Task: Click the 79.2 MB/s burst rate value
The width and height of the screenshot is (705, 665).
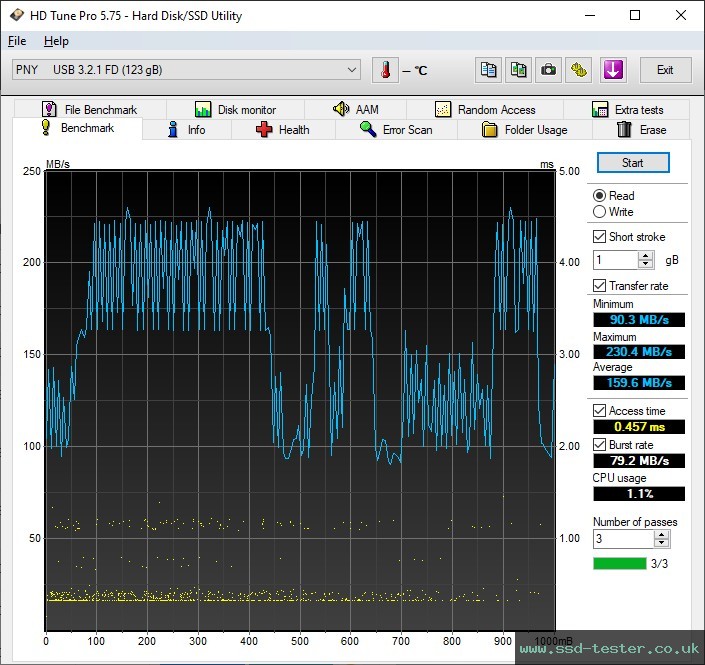Action: click(x=639, y=460)
